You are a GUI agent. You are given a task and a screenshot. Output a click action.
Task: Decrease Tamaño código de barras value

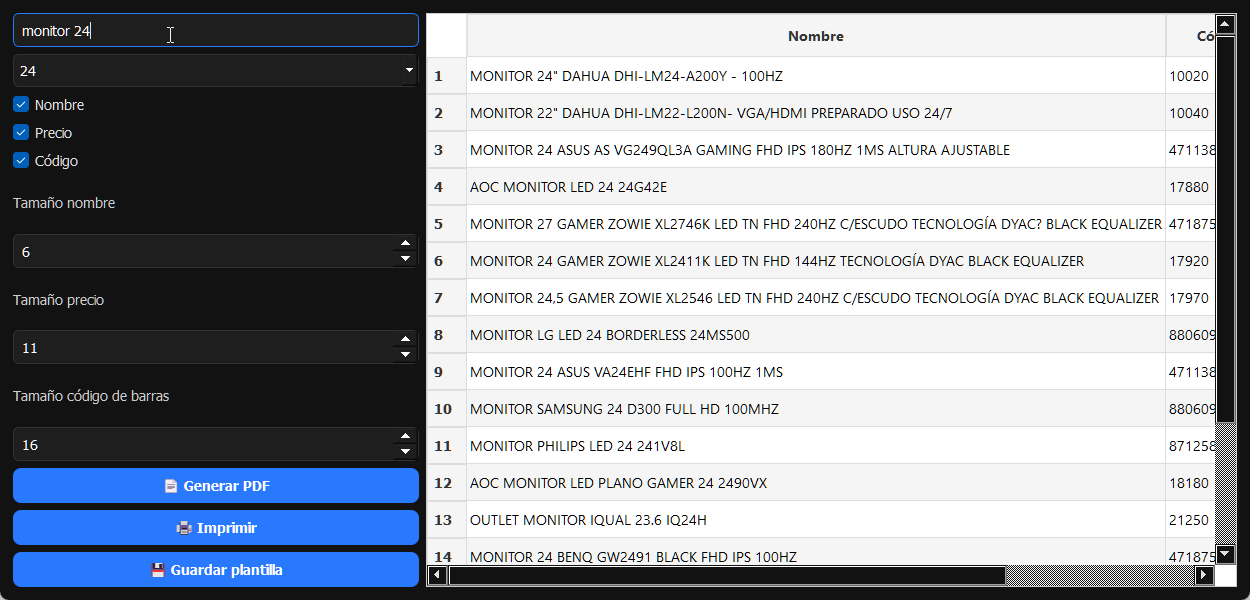click(x=405, y=452)
